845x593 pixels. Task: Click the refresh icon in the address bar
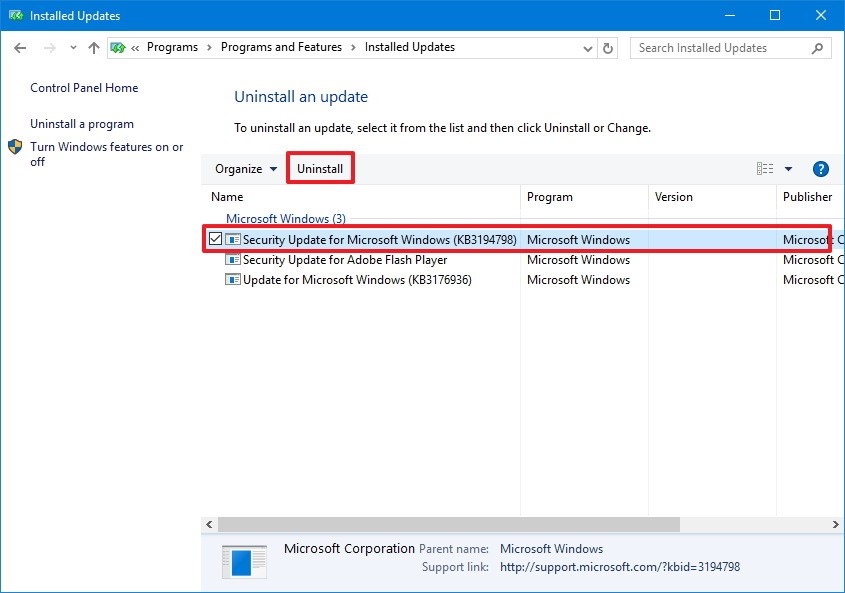coord(608,47)
